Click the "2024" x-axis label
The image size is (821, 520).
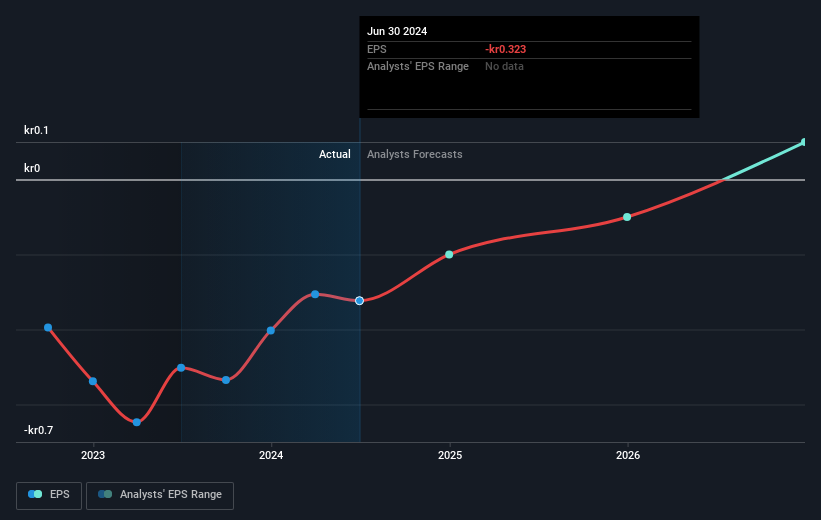[x=271, y=455]
